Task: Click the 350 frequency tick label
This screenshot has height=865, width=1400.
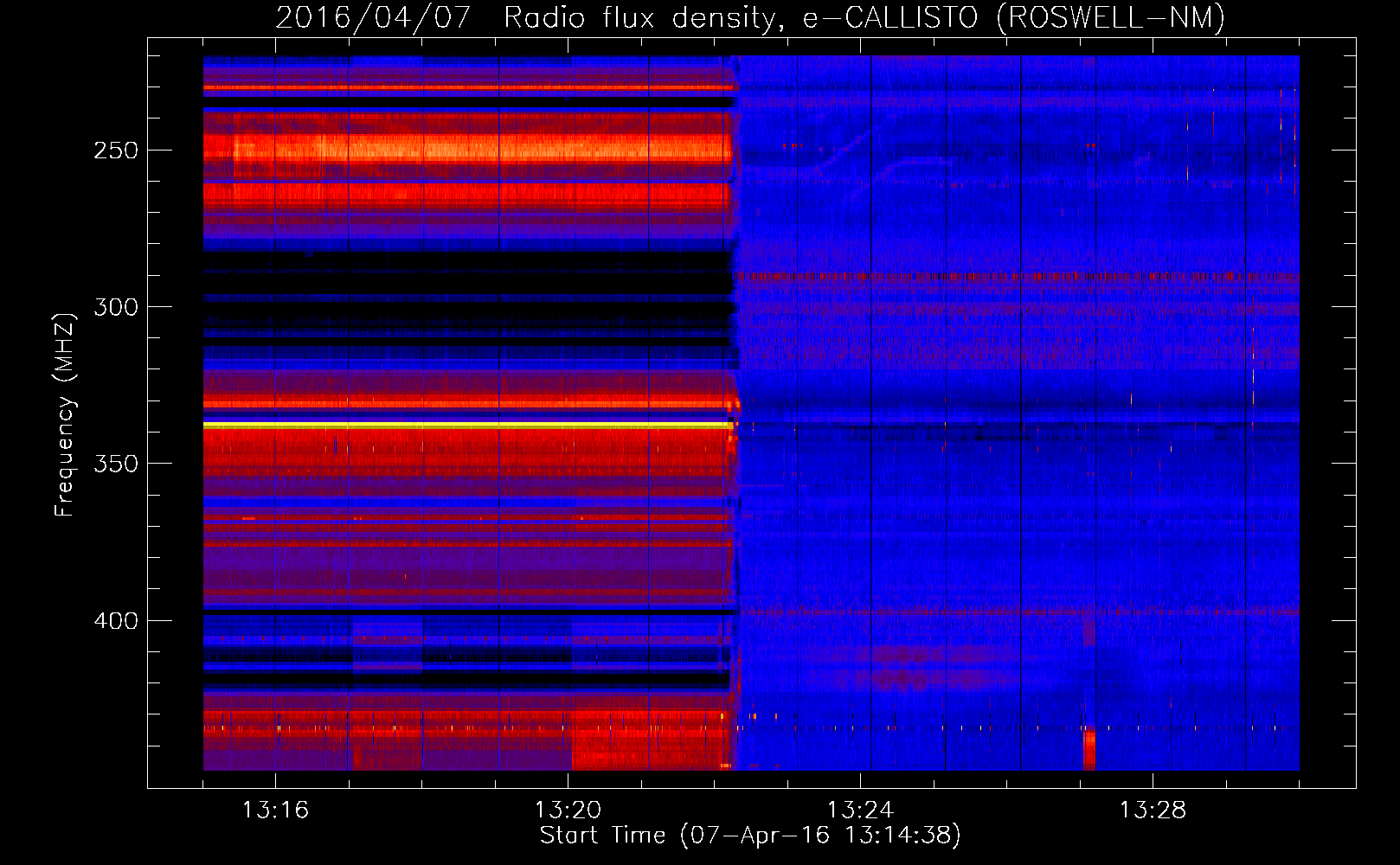Action: (x=116, y=464)
